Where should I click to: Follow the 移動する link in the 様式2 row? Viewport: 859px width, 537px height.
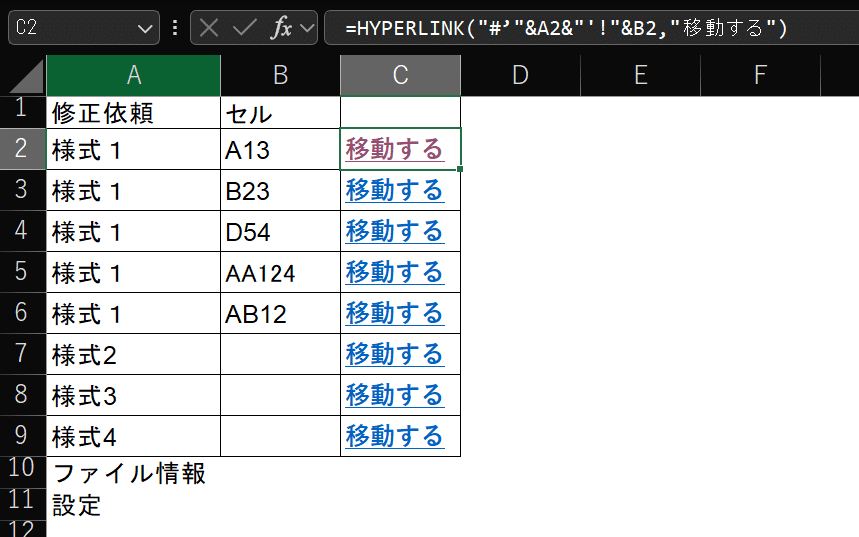394,354
